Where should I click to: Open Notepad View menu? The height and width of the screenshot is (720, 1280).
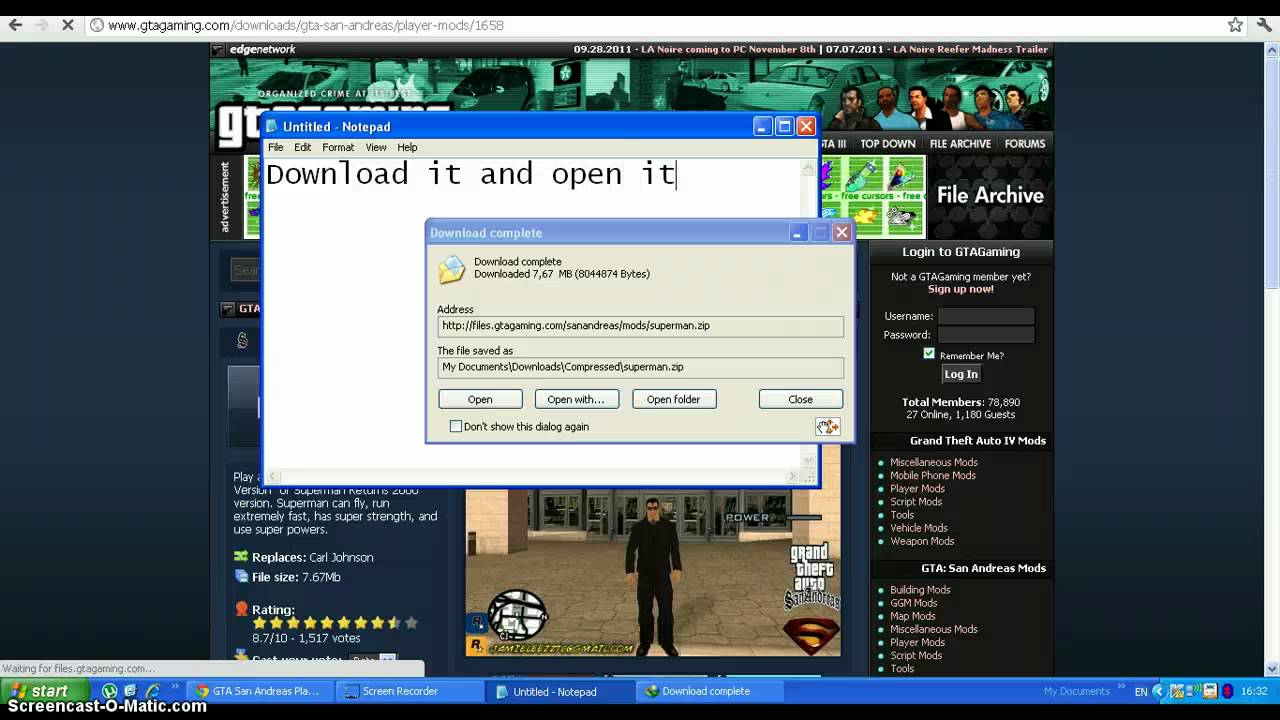tap(376, 147)
